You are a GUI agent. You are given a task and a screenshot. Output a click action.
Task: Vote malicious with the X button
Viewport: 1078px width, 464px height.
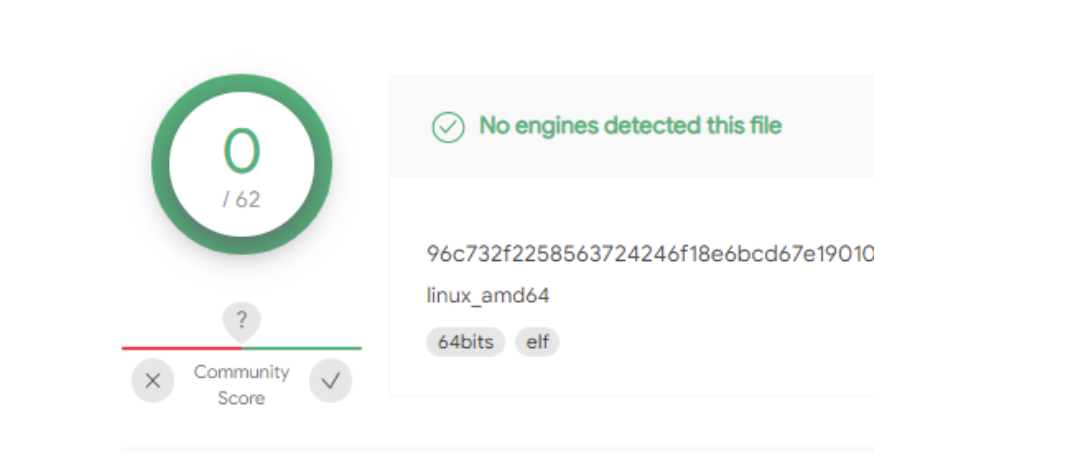pyautogui.click(x=152, y=381)
